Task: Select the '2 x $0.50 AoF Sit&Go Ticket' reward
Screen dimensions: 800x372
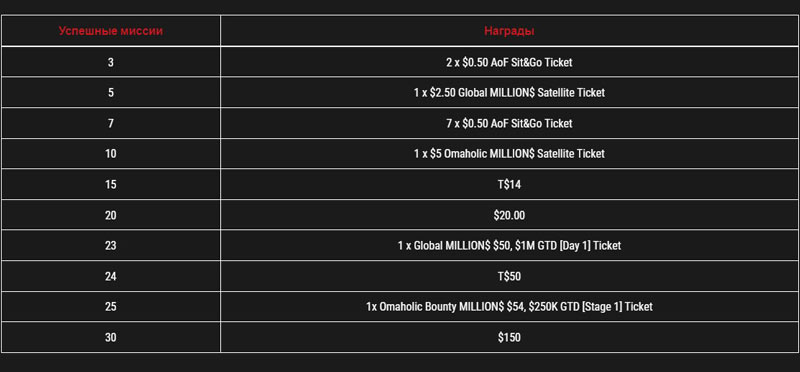Action: [x=509, y=62]
